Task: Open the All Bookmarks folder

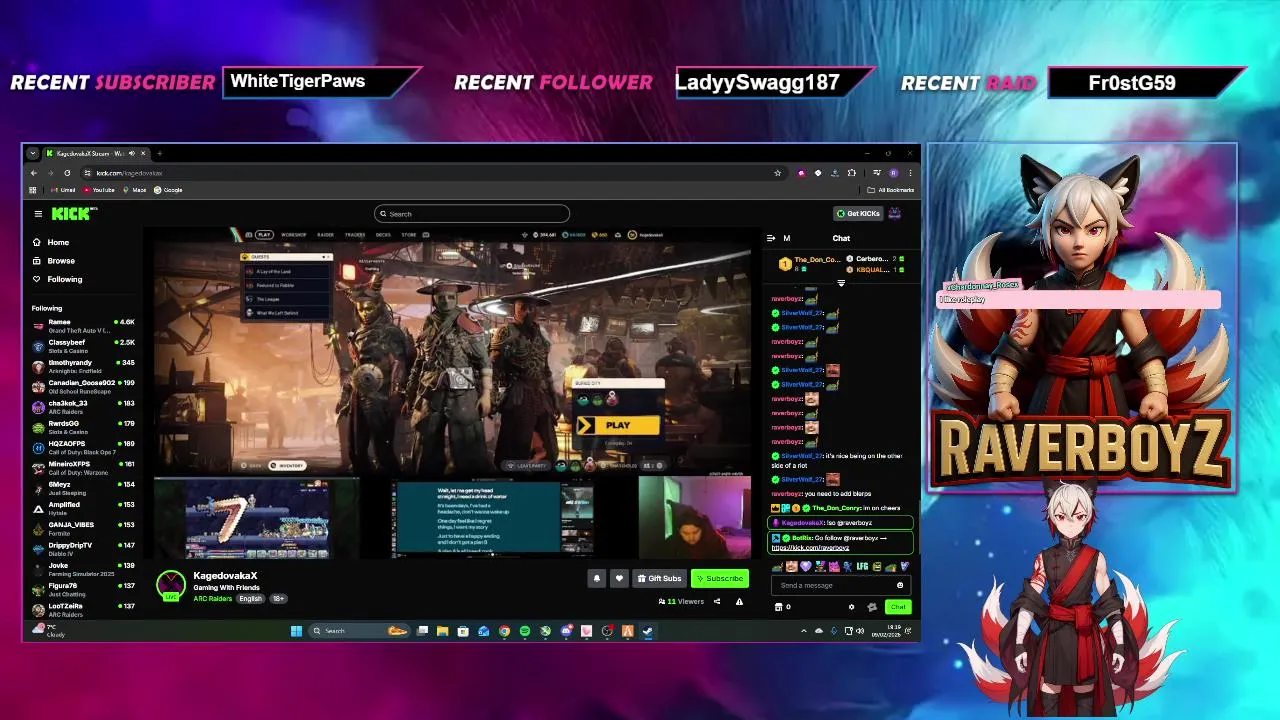Action: tap(891, 190)
